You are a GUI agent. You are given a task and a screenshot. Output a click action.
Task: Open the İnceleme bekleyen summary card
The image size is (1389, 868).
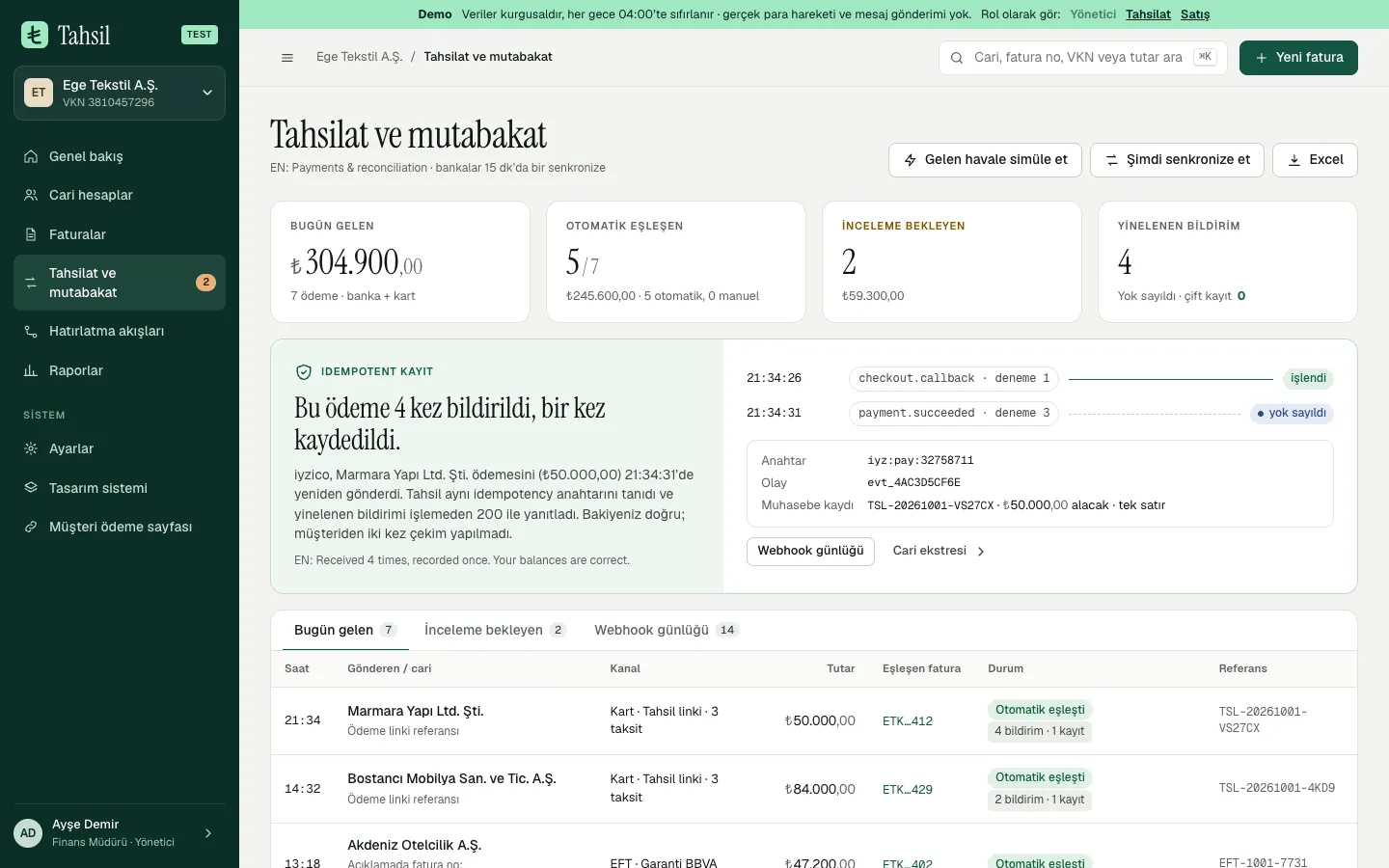pos(952,261)
